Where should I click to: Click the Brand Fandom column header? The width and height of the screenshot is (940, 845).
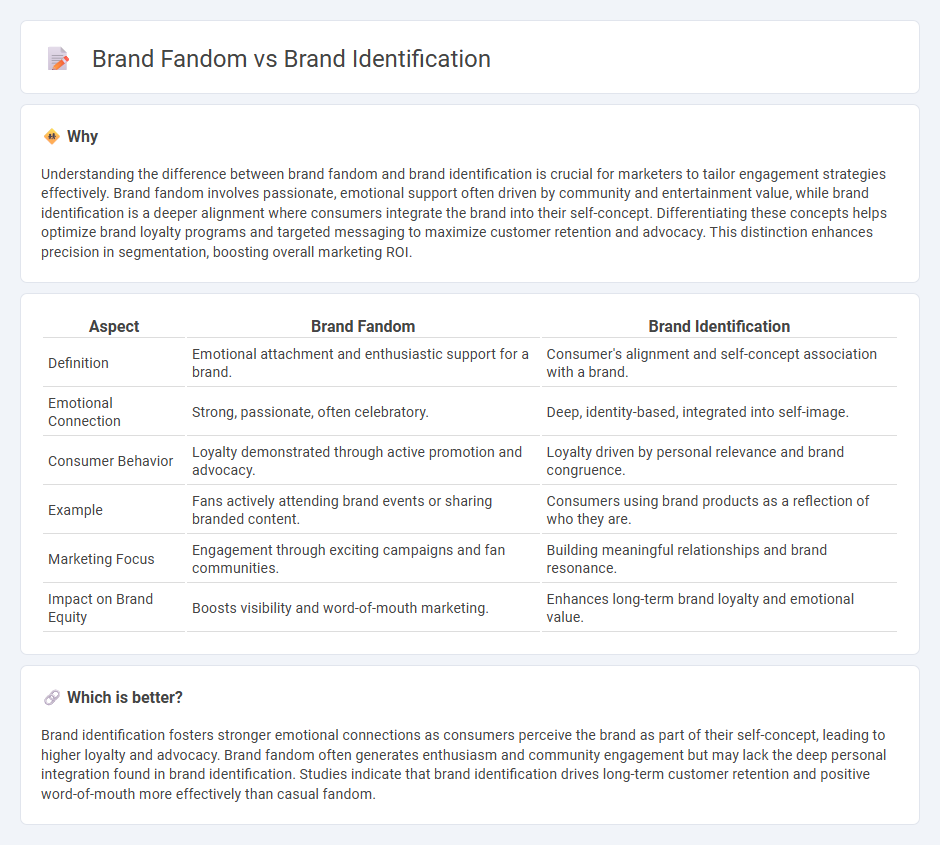(x=363, y=326)
